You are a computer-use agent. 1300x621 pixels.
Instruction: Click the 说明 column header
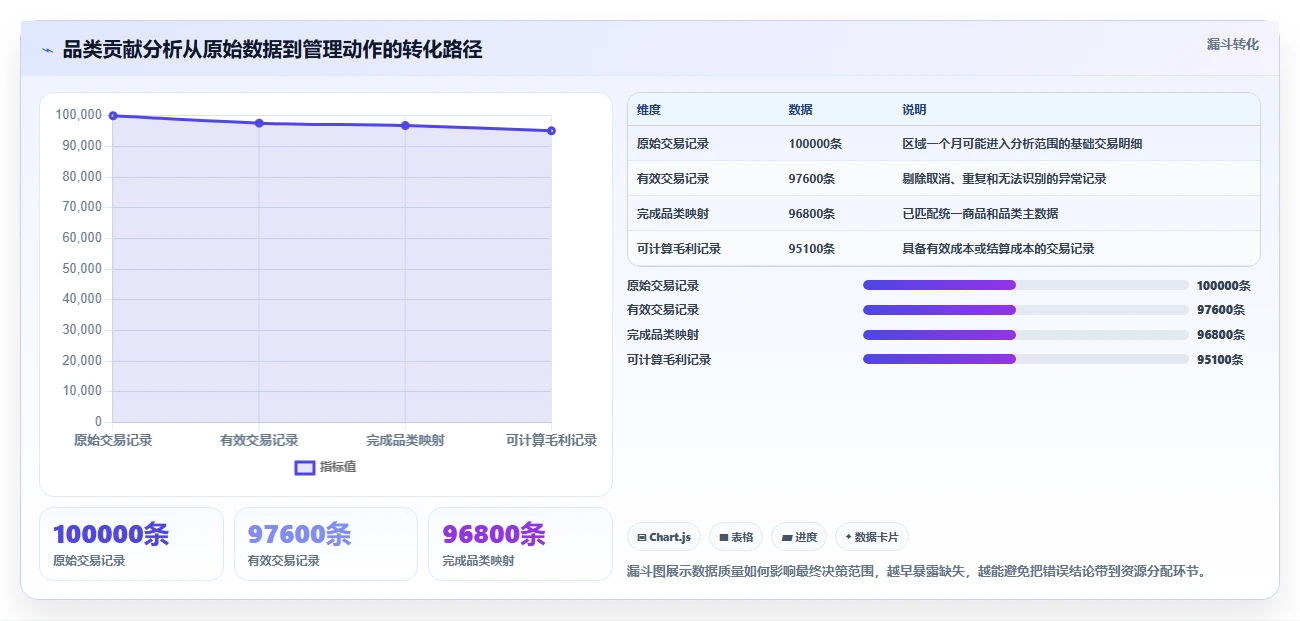click(x=914, y=110)
